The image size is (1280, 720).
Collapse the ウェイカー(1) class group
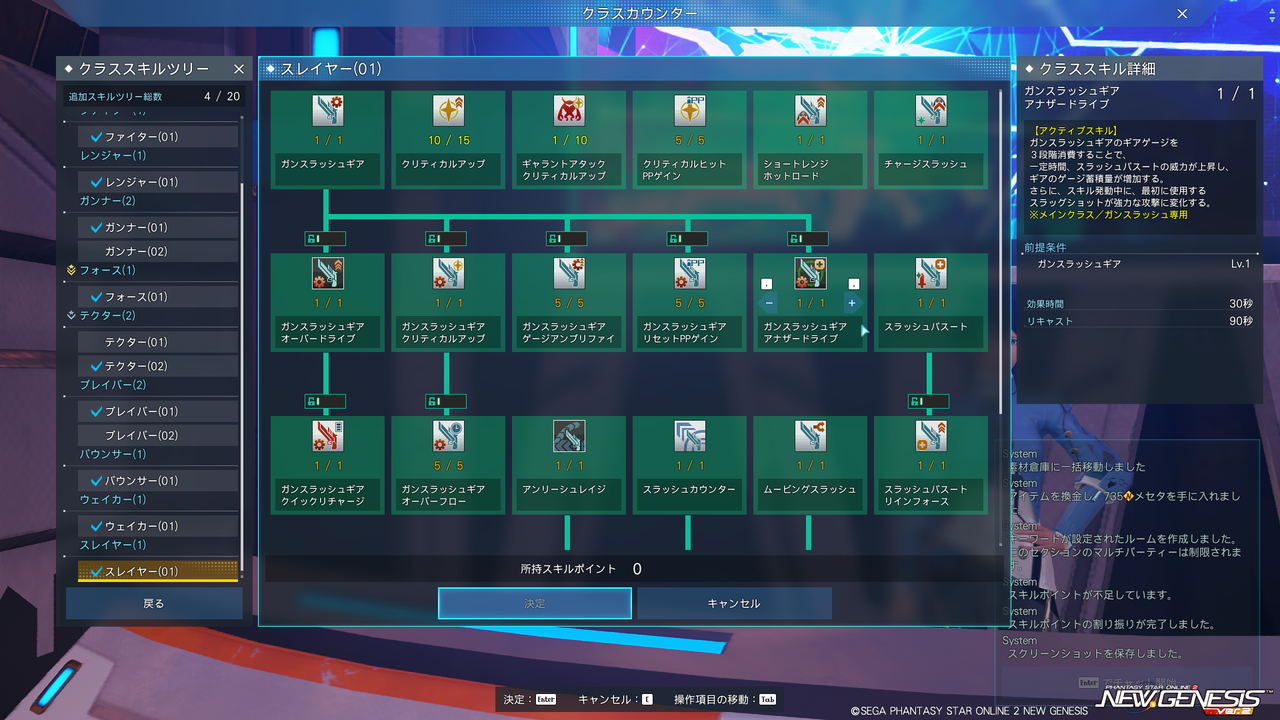pos(113,499)
